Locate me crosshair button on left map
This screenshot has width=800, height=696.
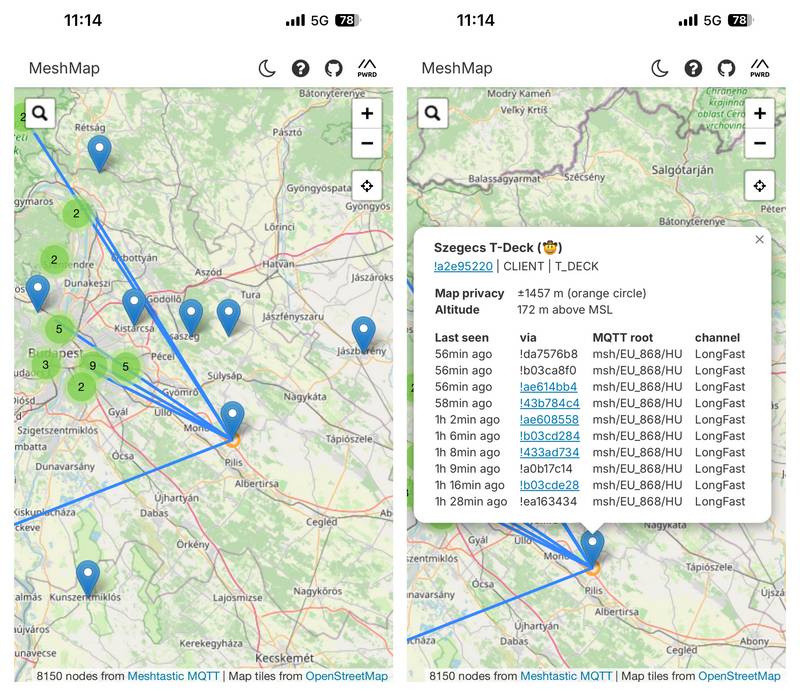tap(367, 186)
